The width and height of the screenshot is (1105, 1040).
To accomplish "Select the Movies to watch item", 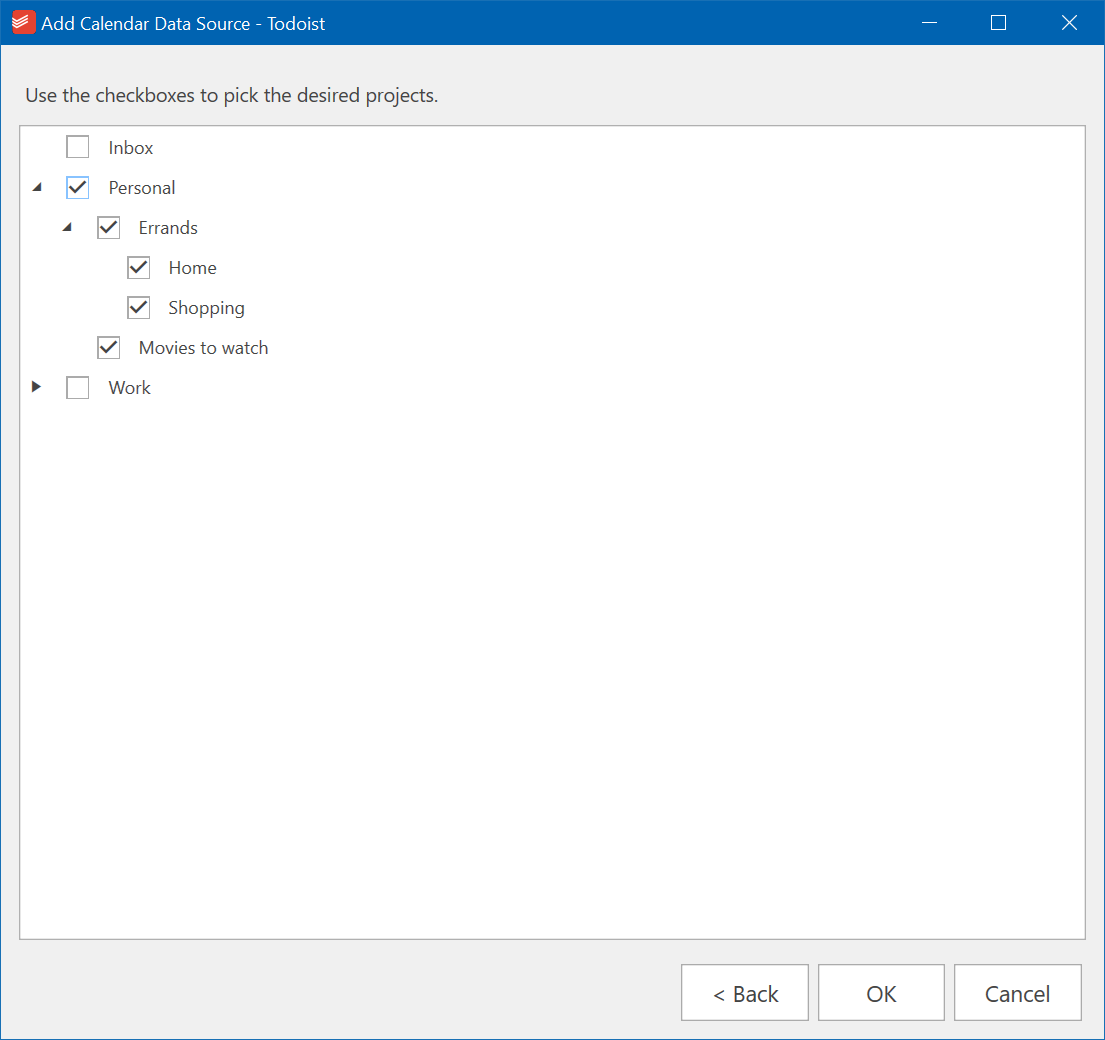I will coord(204,348).
